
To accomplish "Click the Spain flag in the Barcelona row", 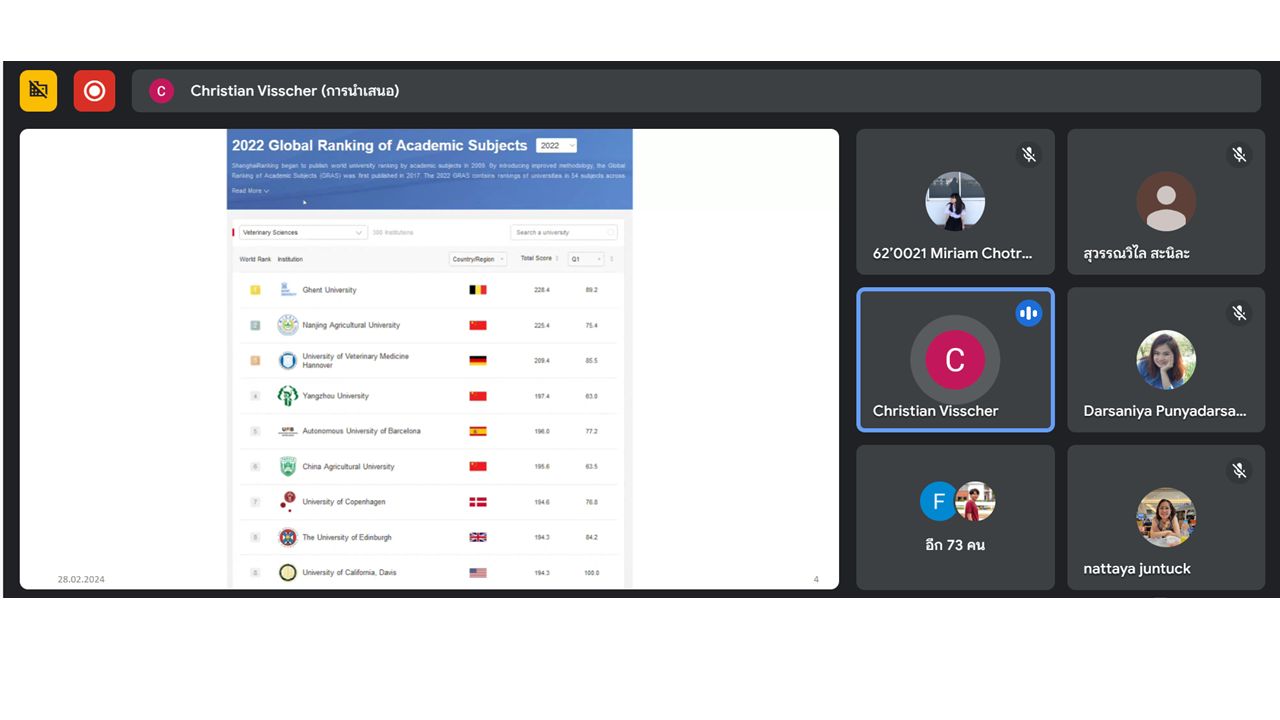I will pos(478,431).
